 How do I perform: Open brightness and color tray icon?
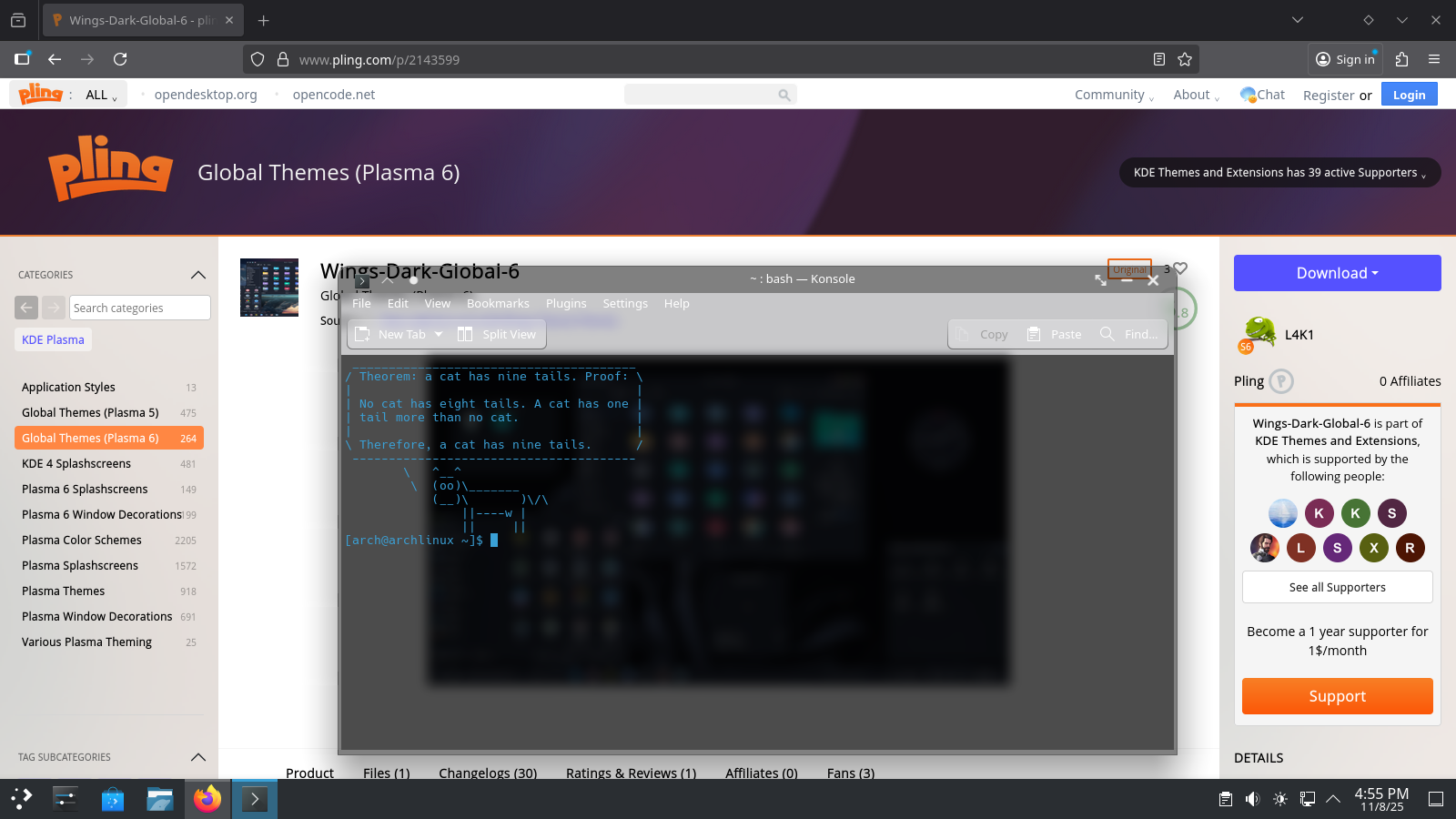tap(1280, 799)
